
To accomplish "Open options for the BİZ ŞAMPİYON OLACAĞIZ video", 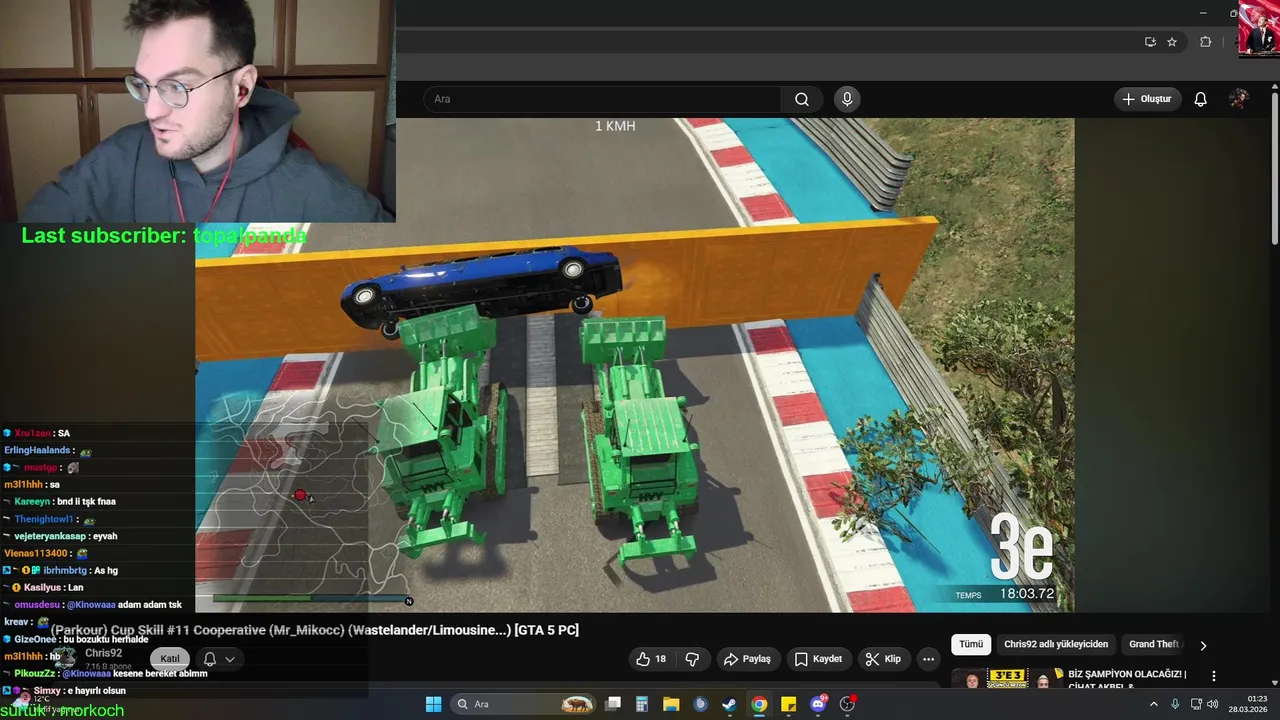I will [1214, 676].
